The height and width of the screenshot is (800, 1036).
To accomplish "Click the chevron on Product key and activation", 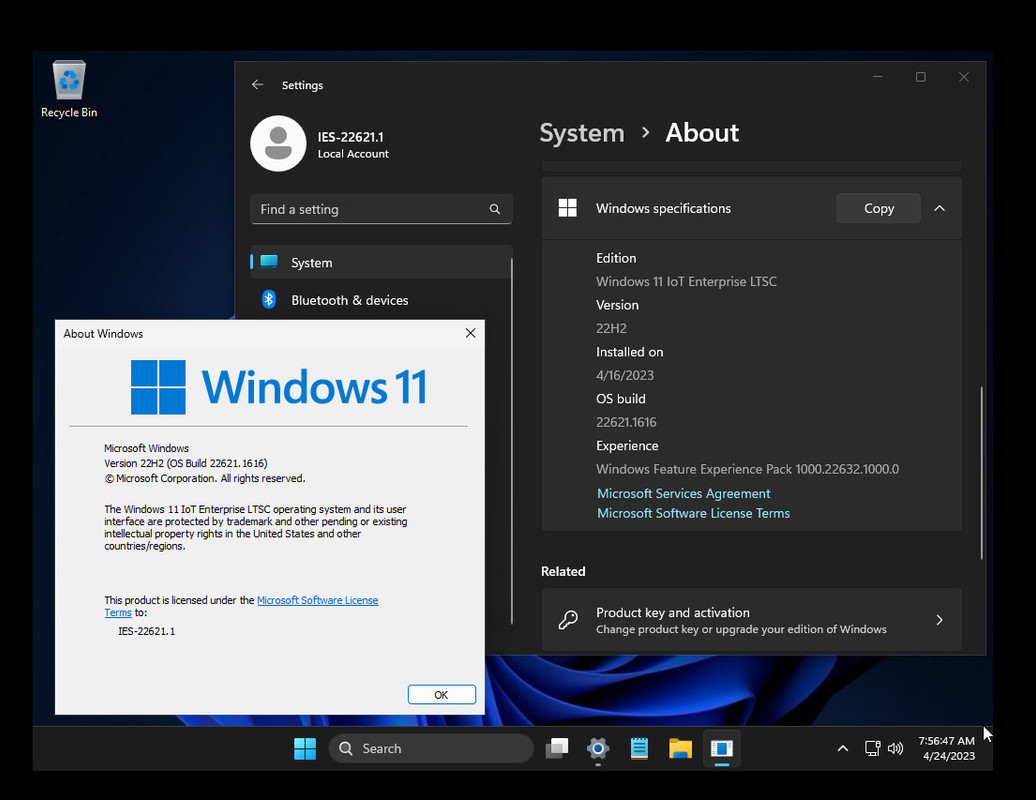I will (x=939, y=620).
